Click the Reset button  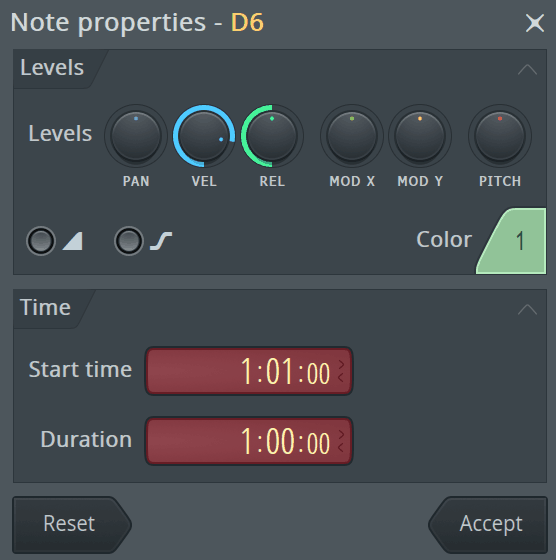72,525
